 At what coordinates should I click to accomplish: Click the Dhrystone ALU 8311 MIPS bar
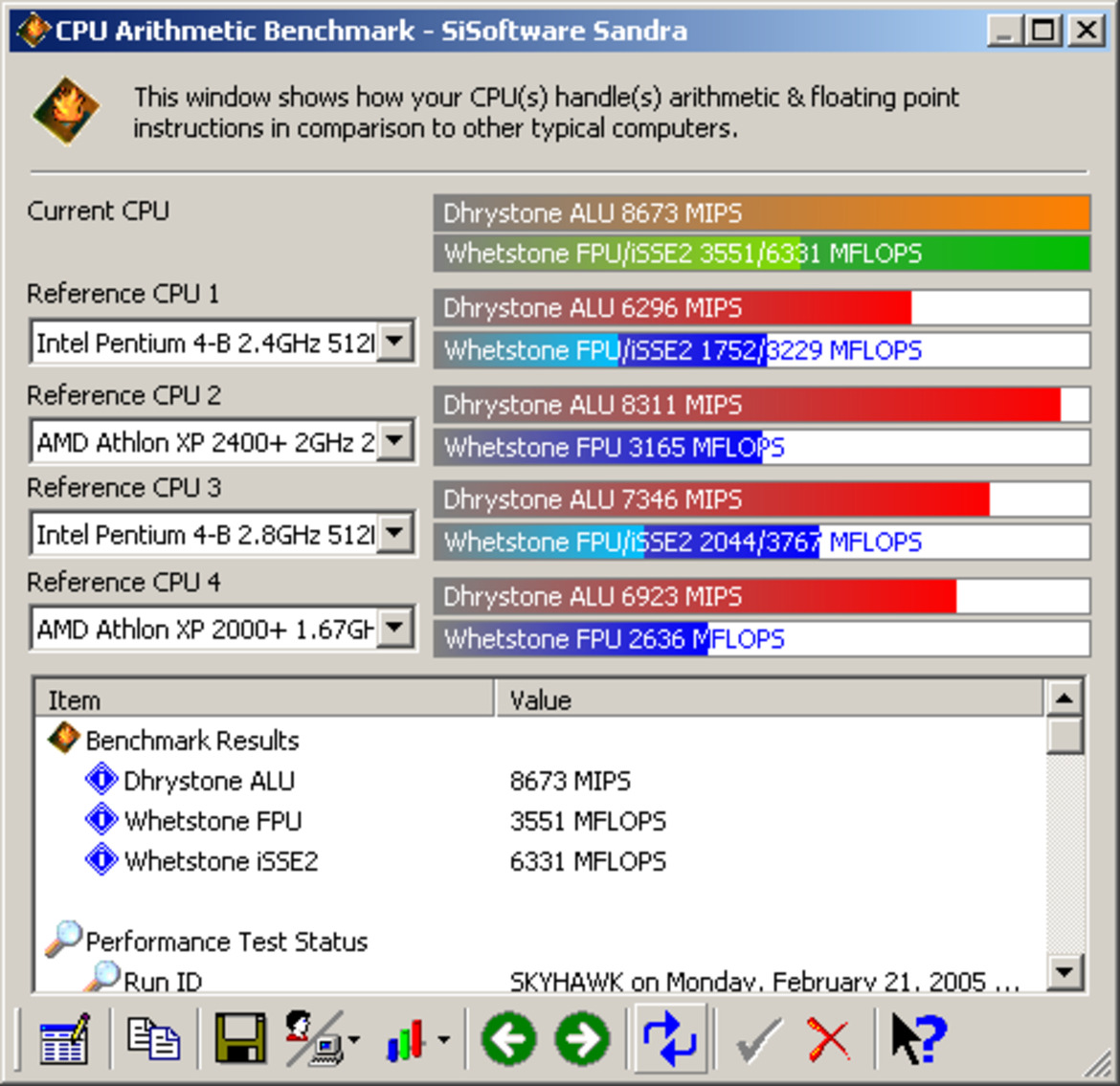point(761,404)
